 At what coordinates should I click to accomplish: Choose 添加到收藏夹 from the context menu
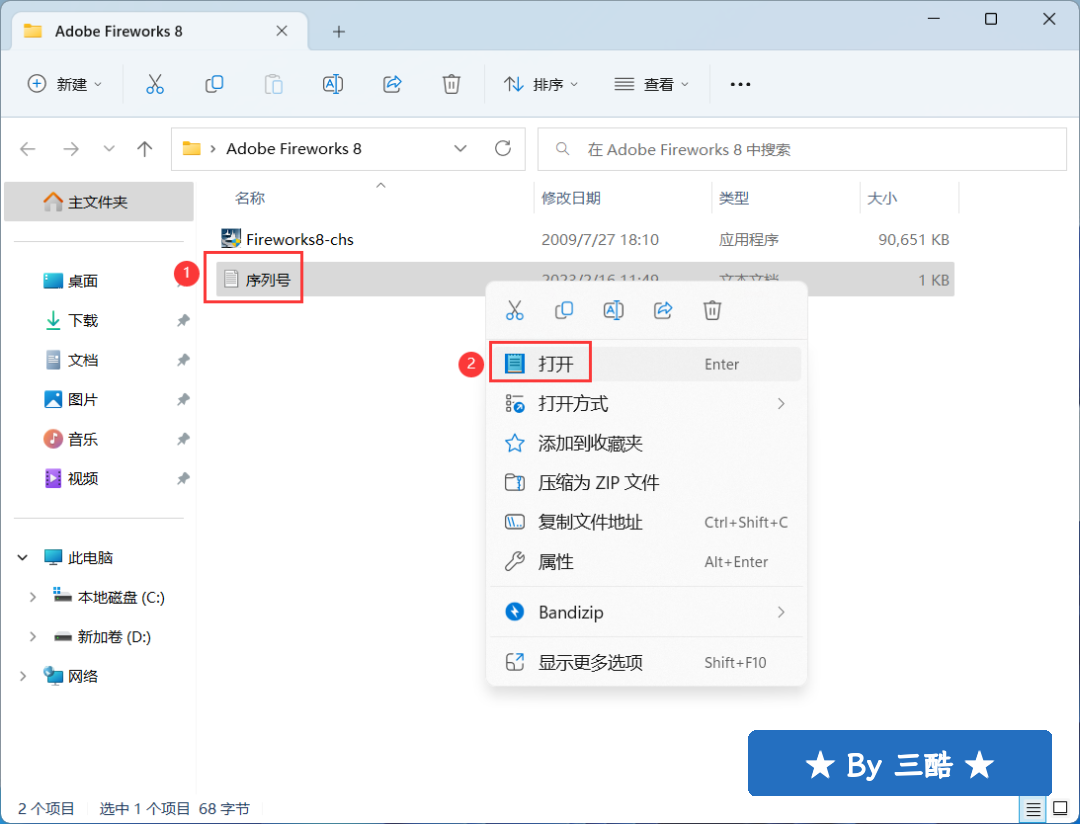(645, 443)
